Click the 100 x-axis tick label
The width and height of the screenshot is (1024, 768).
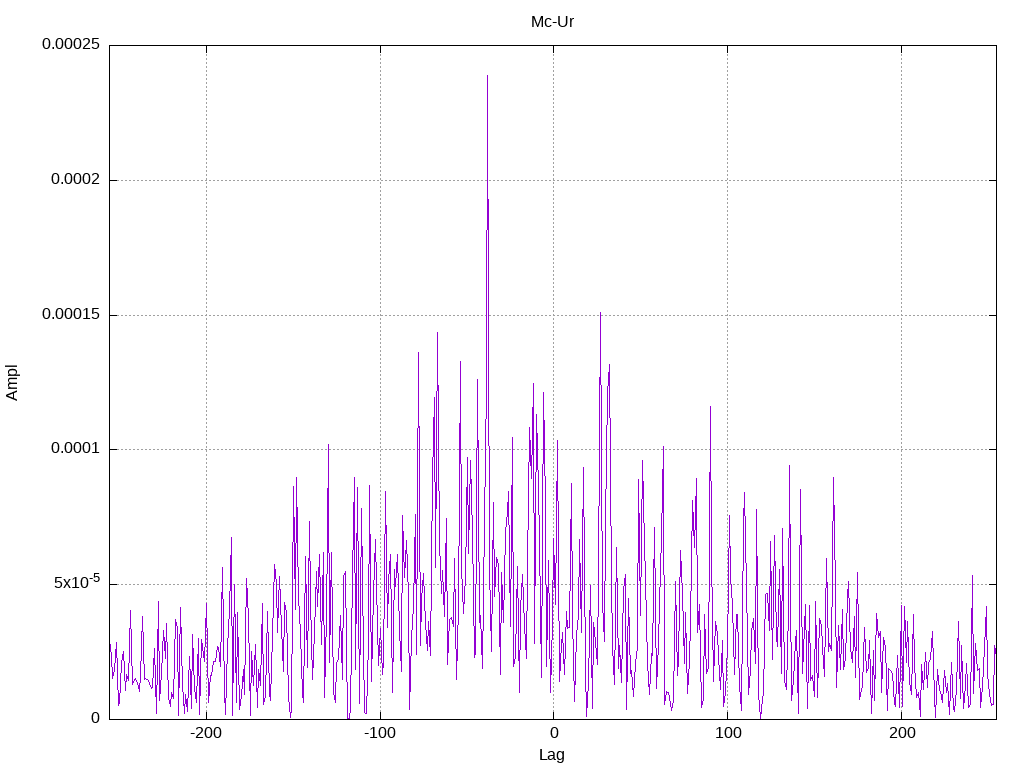pyautogui.click(x=728, y=733)
